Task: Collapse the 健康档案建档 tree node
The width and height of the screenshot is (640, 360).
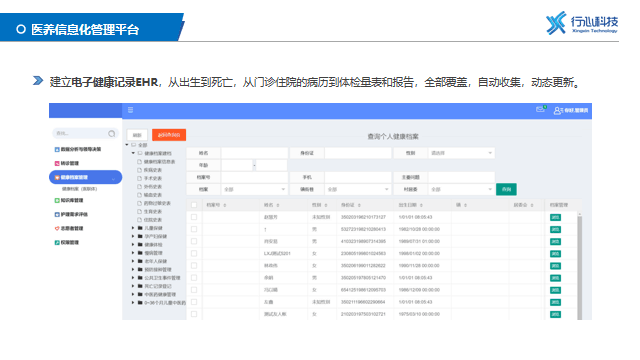Action: click(x=133, y=153)
